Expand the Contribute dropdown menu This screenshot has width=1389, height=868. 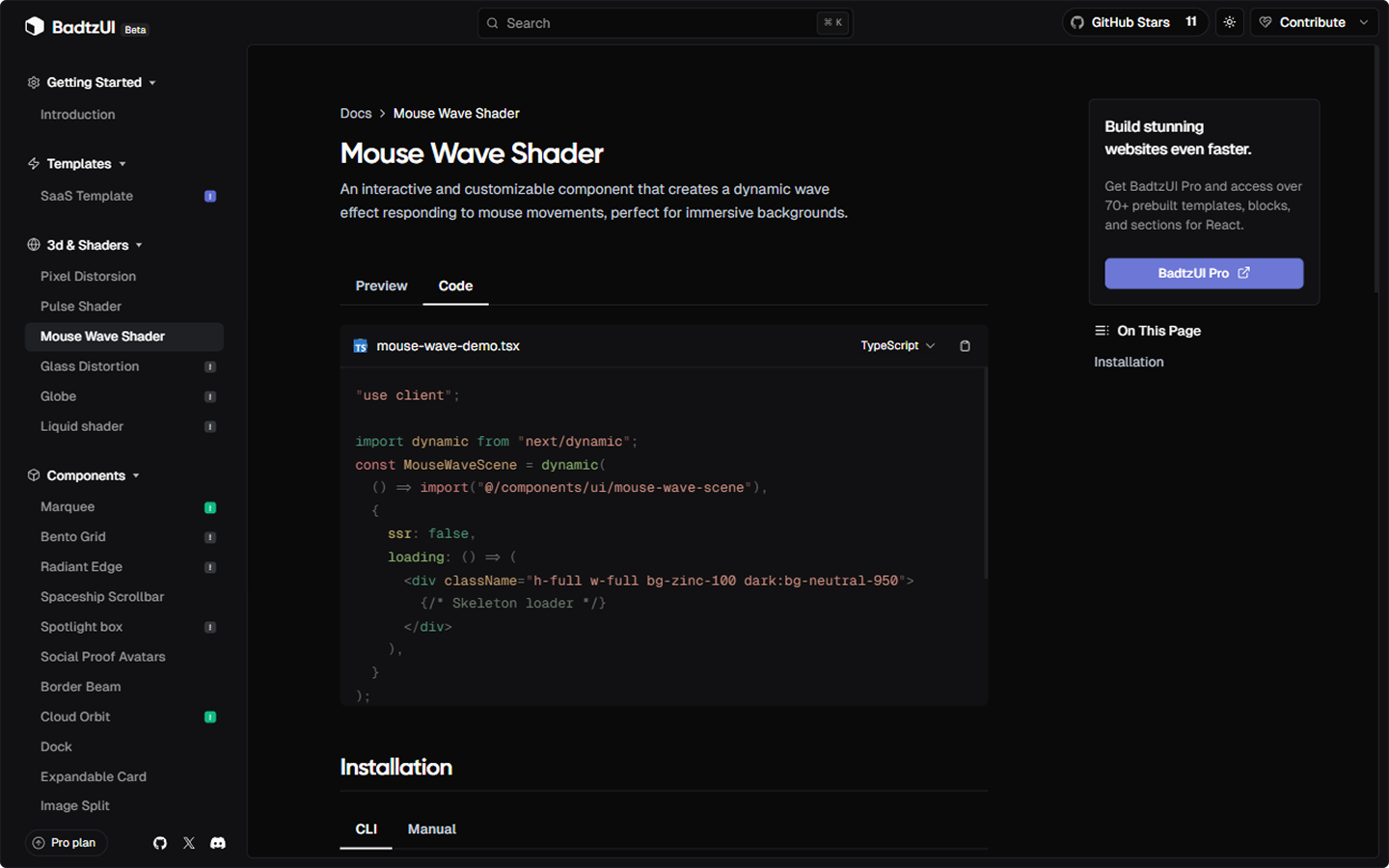pos(1313,22)
